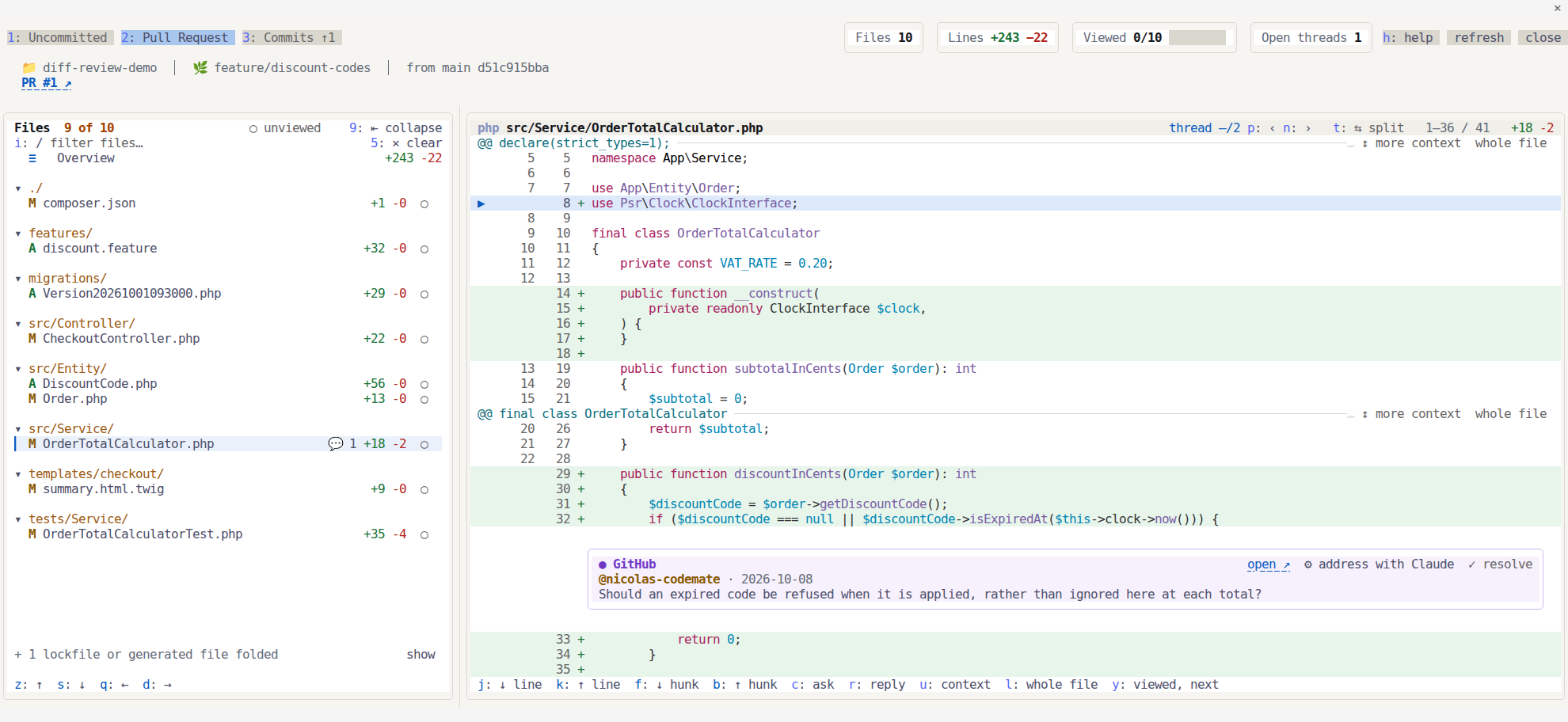Resolve the GitHub comment thread
Image resolution: width=1568 pixels, height=722 pixels.
[x=1500, y=564]
